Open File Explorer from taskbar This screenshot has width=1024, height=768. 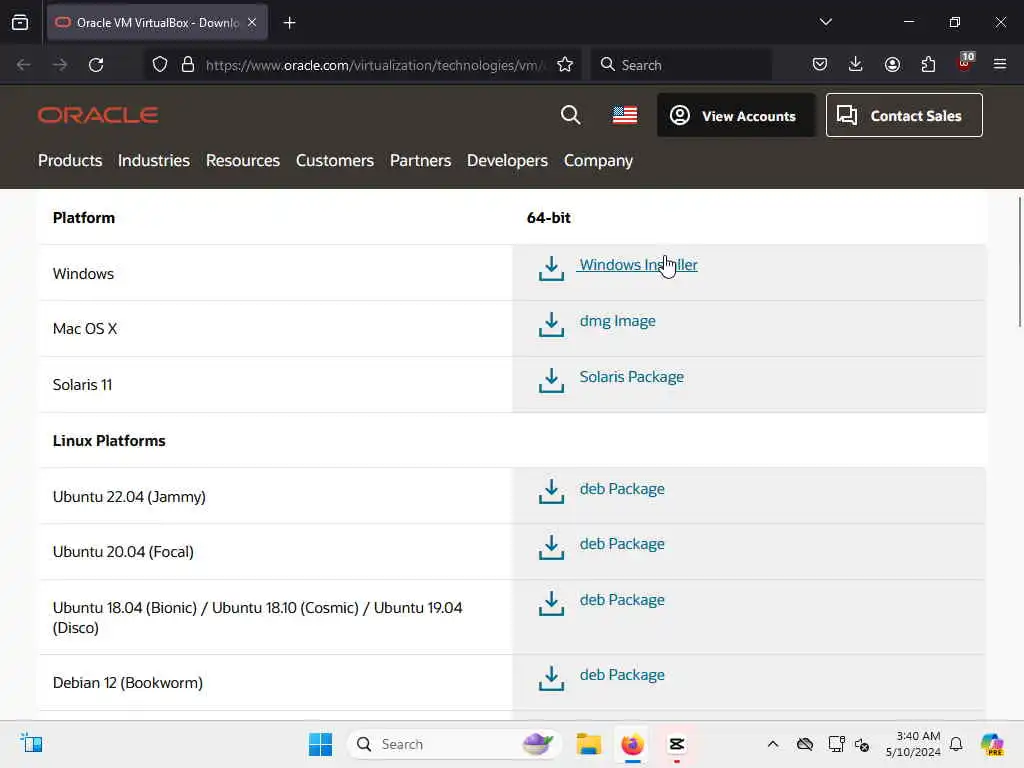pos(588,744)
